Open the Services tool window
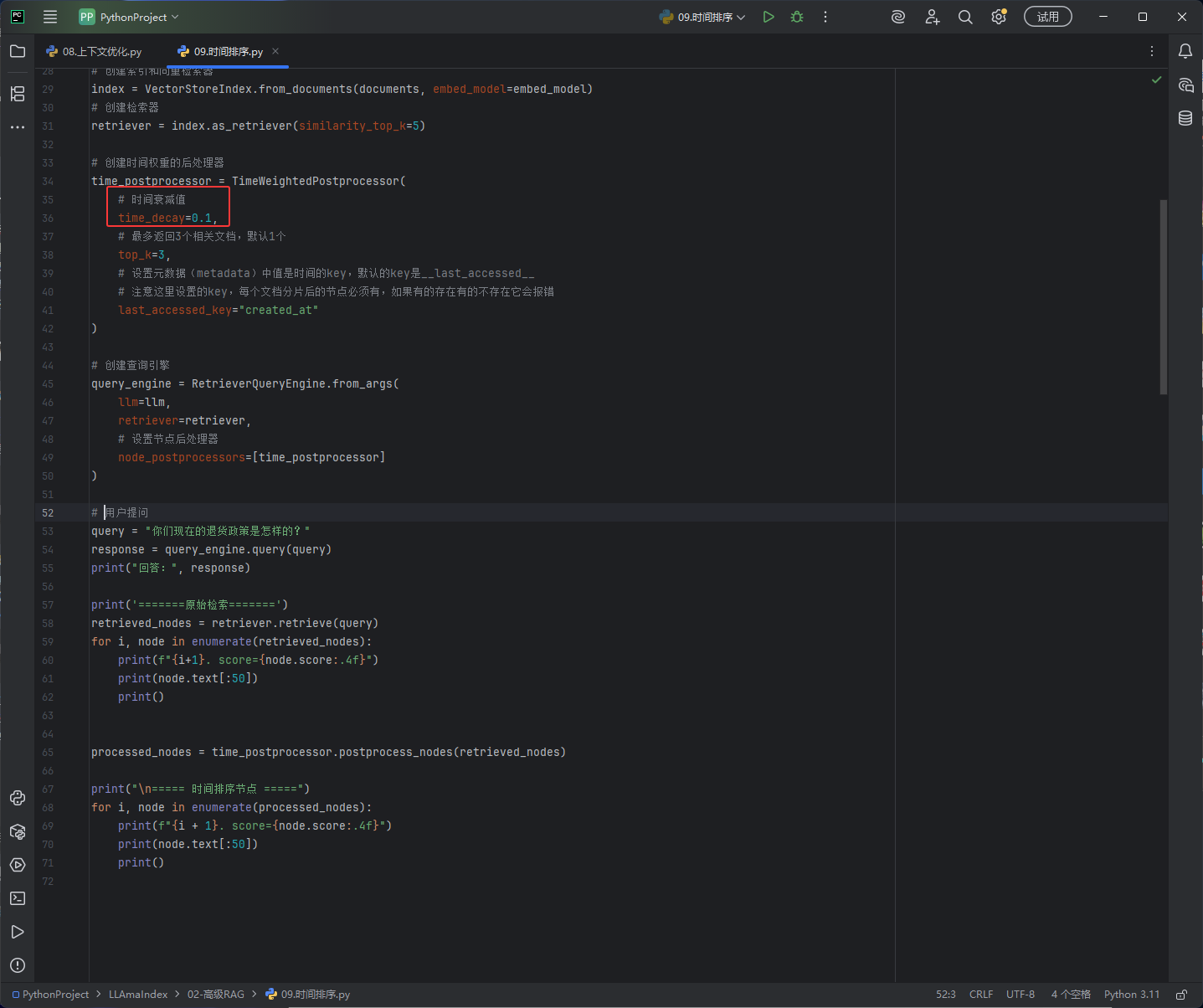The height and width of the screenshot is (1008, 1203). pyautogui.click(x=18, y=865)
